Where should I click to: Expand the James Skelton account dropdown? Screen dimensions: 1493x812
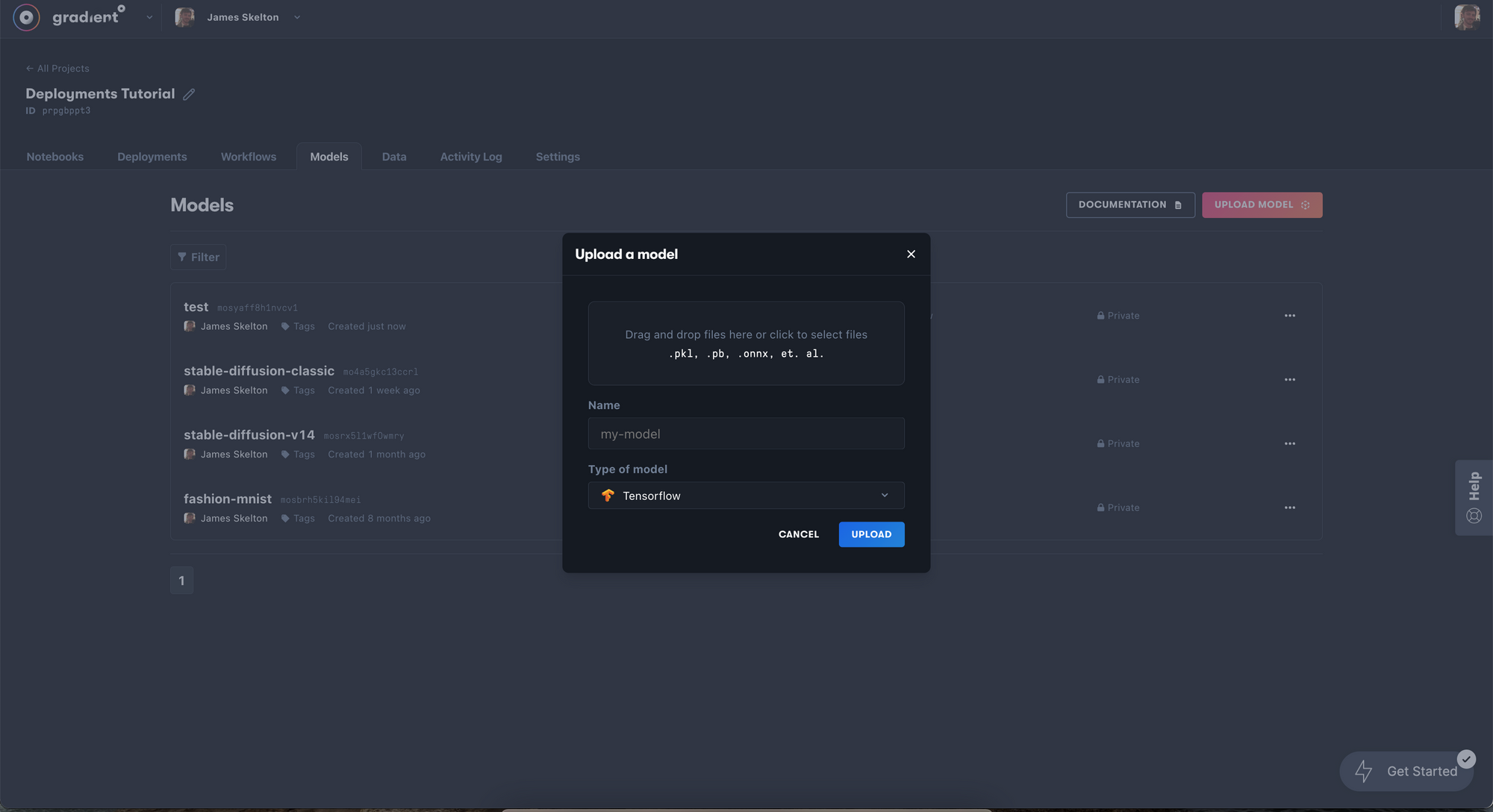click(297, 17)
